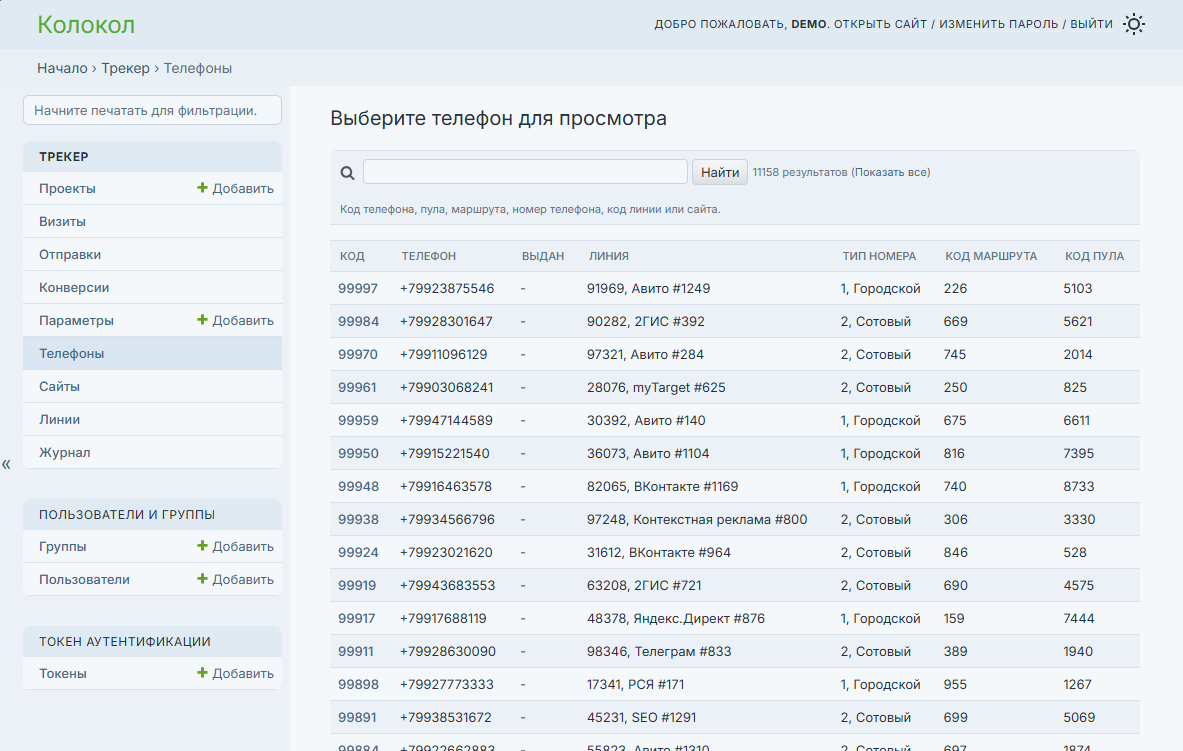Click the ПОЛЬЗОВАТЕЛИ И ГРУППЫ section header
The height and width of the screenshot is (751, 1183).
(127, 515)
